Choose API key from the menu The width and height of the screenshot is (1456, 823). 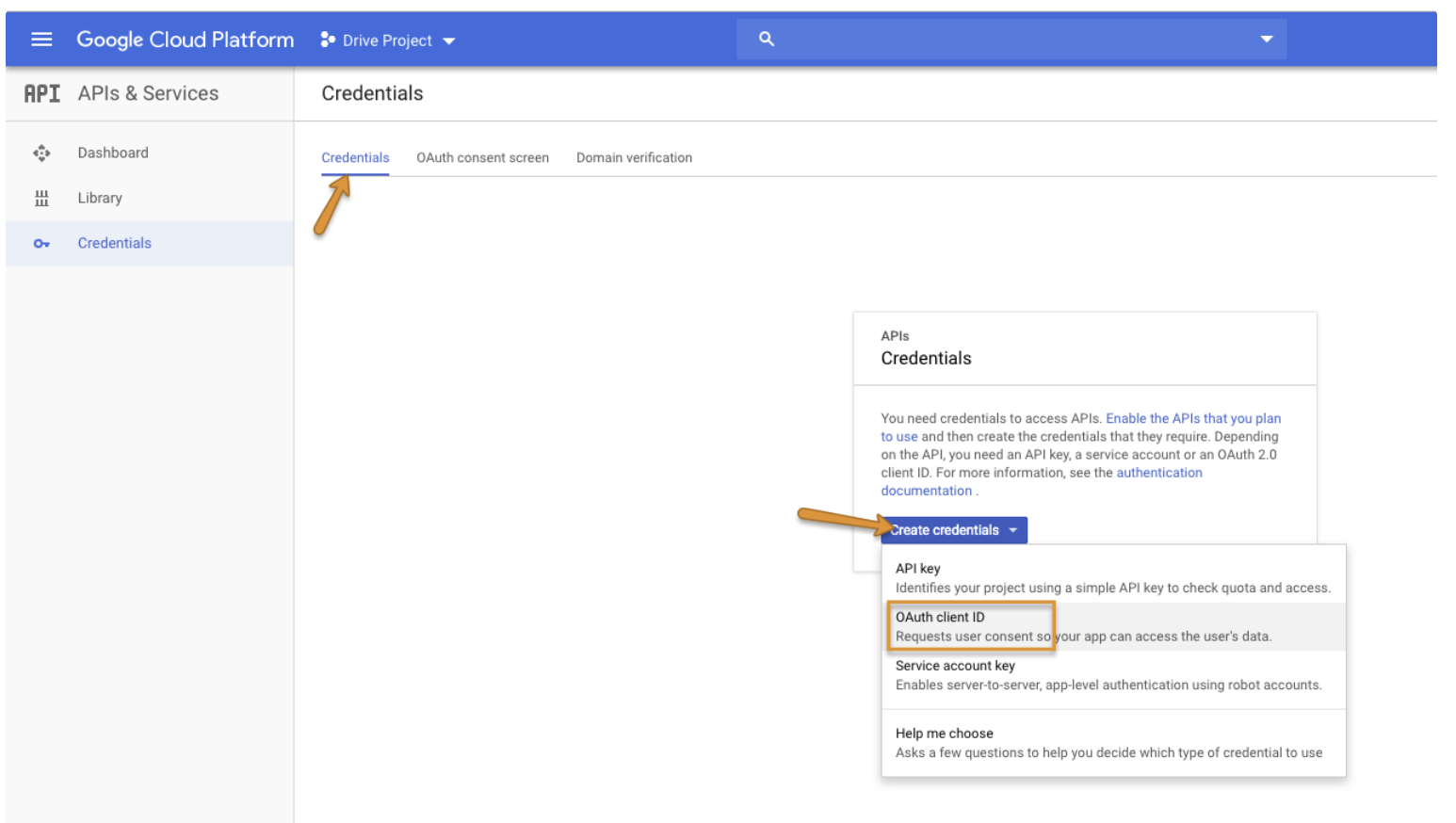[x=918, y=569]
